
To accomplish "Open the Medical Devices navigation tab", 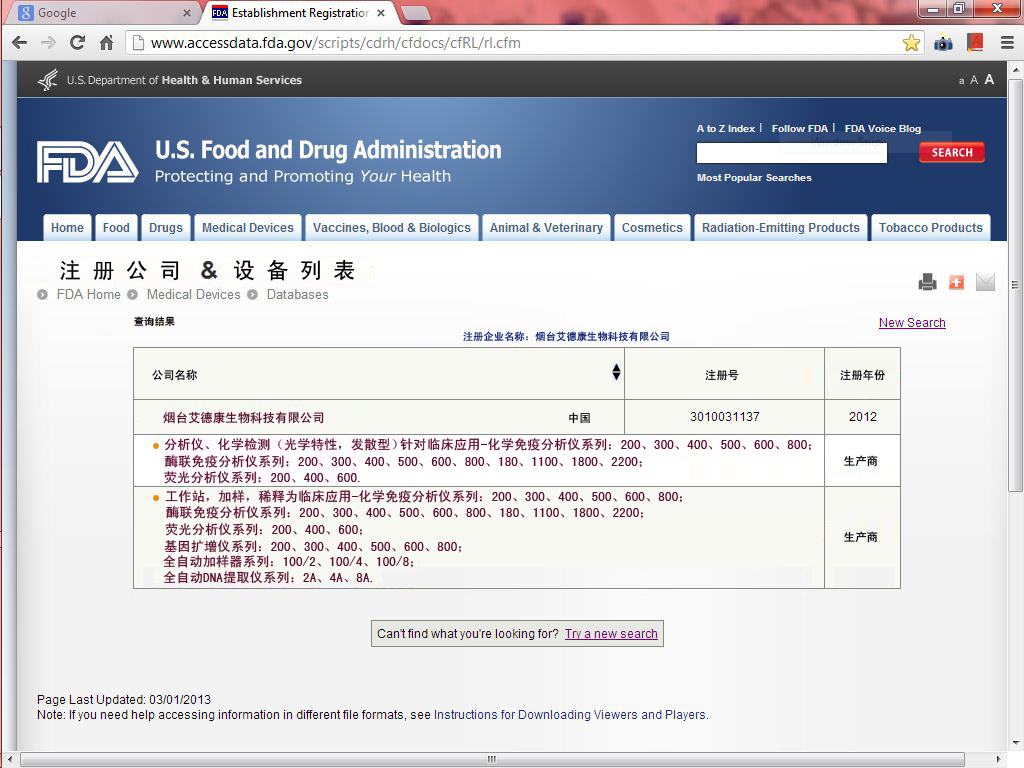I will (248, 228).
